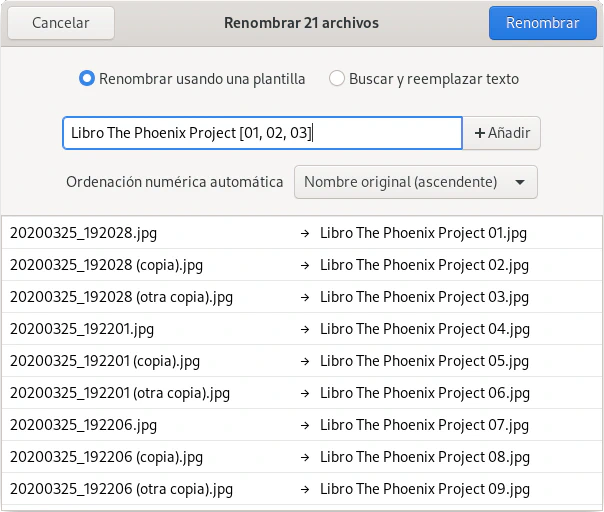
Task: Open 'Nombre original (ascendente)' sort dropdown
Action: tap(415, 182)
